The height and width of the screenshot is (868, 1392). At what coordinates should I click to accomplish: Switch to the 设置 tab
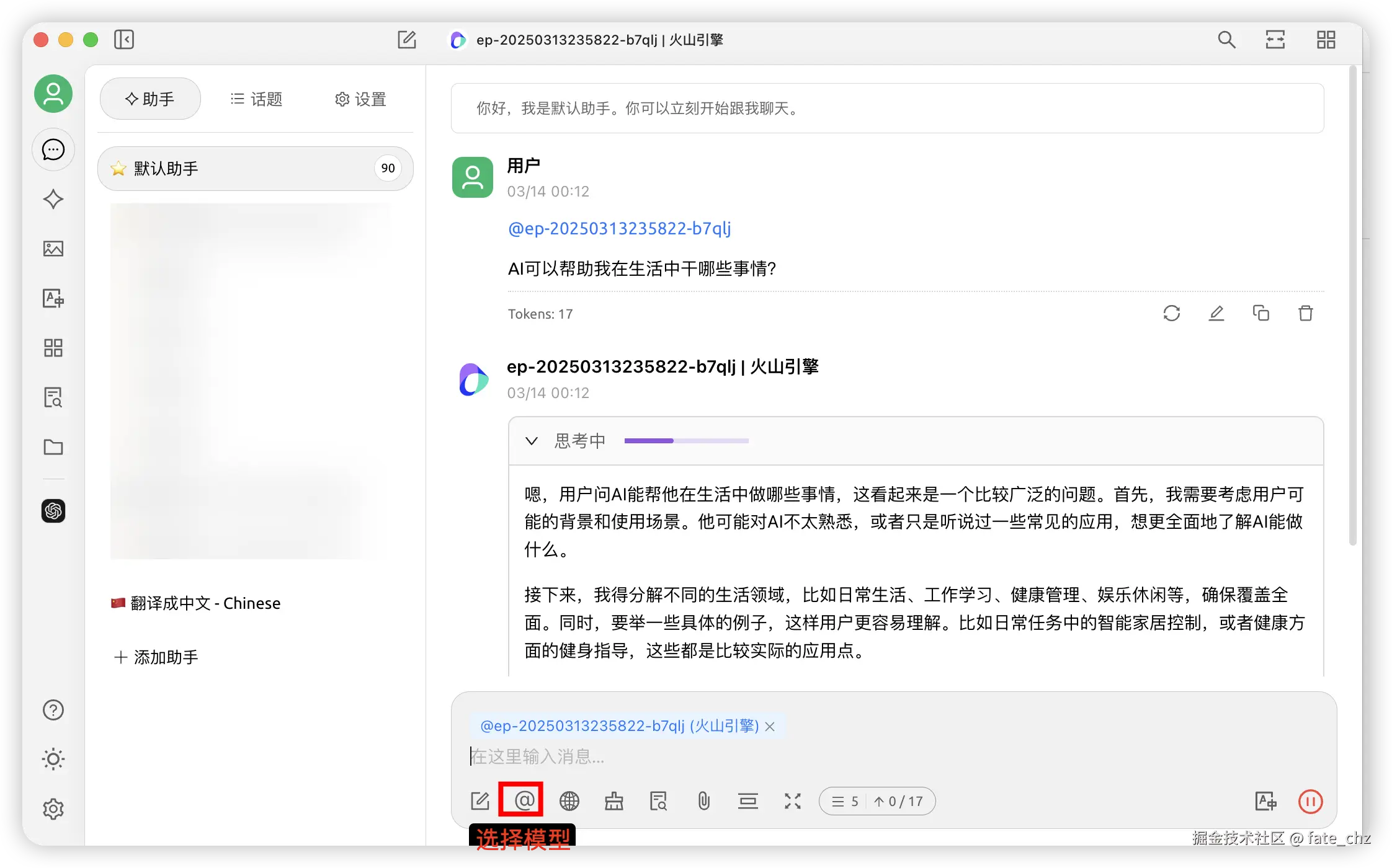click(360, 99)
